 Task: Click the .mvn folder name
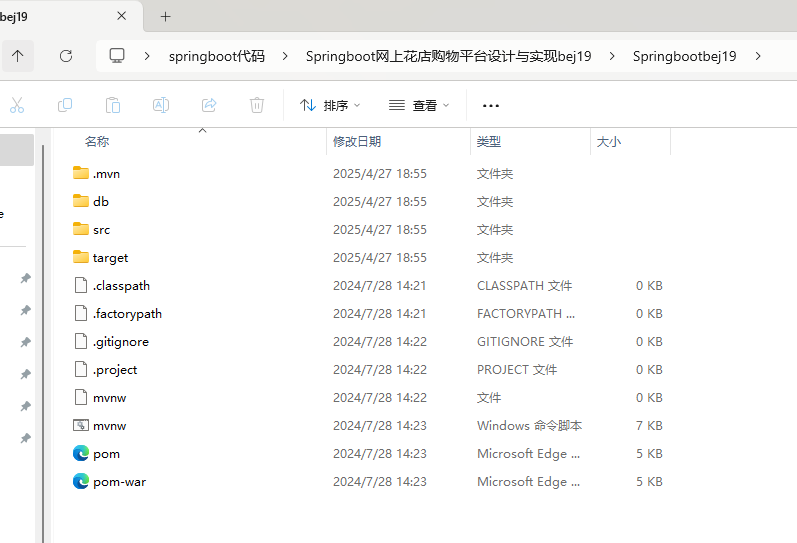coord(106,174)
